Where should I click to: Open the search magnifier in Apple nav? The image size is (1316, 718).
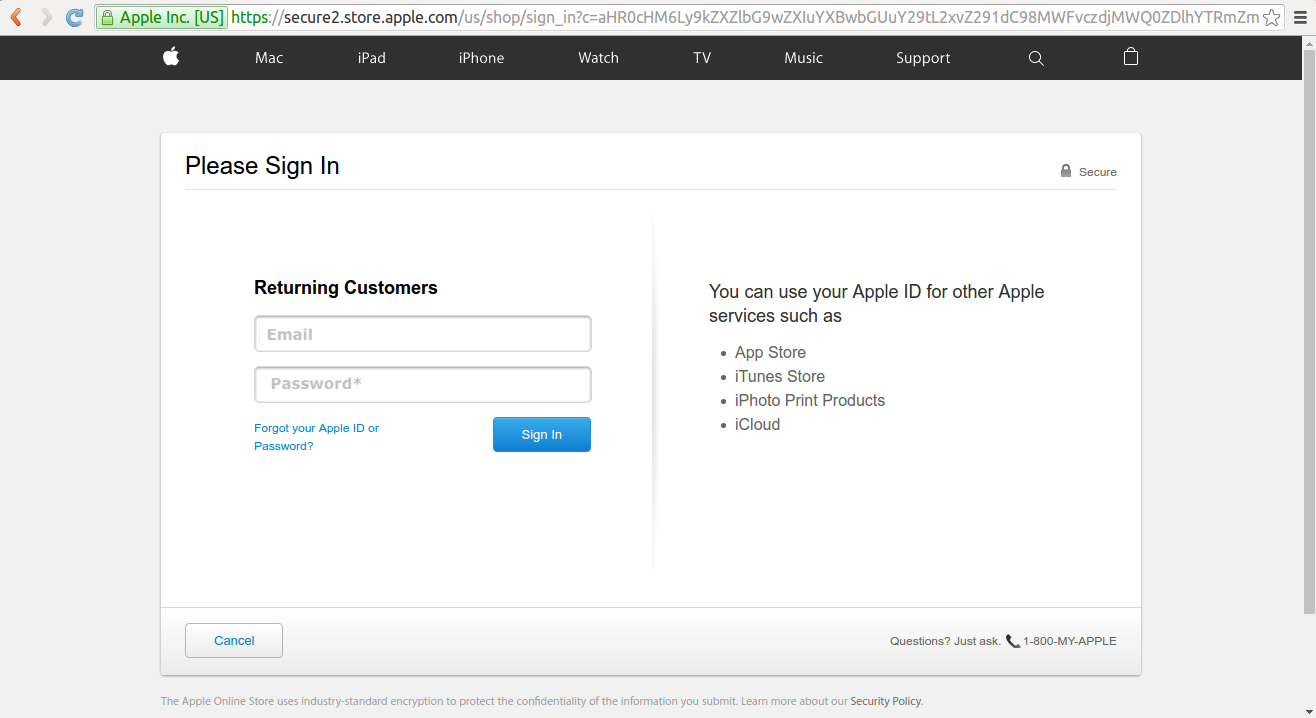[1036, 58]
